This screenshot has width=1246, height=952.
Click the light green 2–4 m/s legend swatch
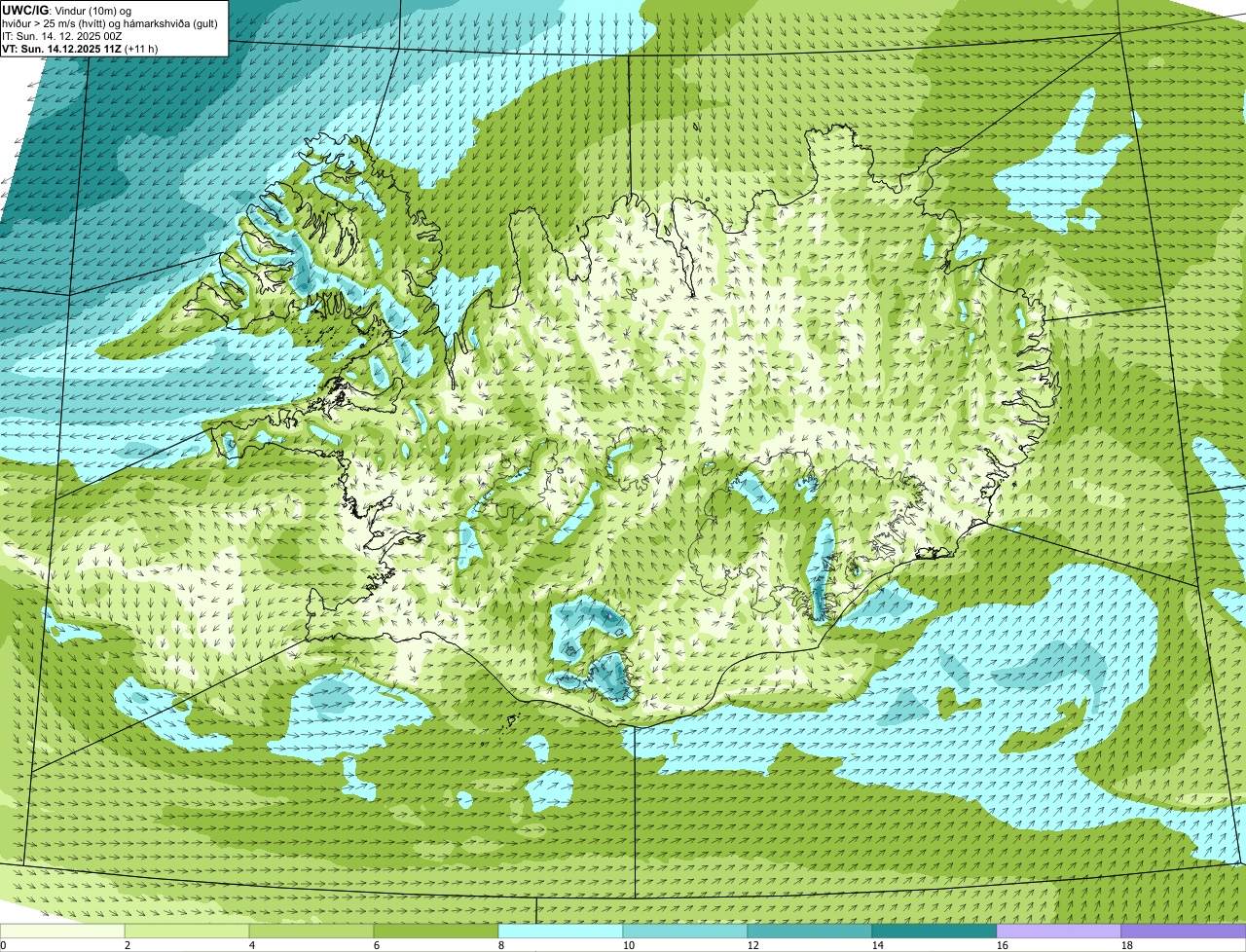coord(187,932)
